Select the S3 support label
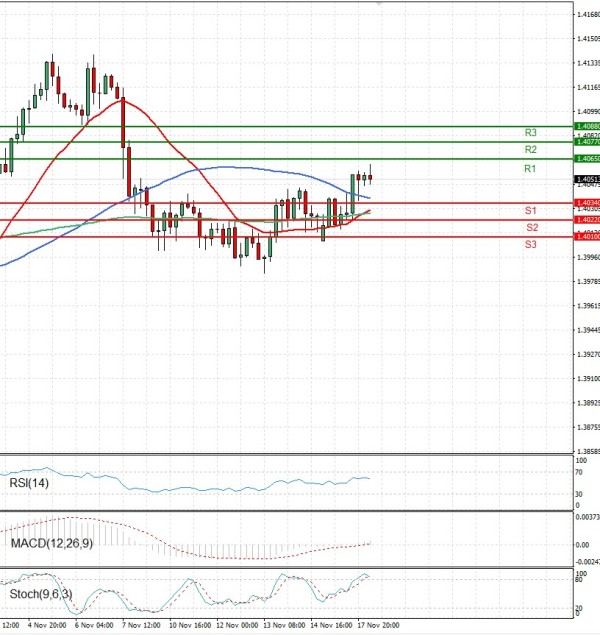 pos(531,244)
